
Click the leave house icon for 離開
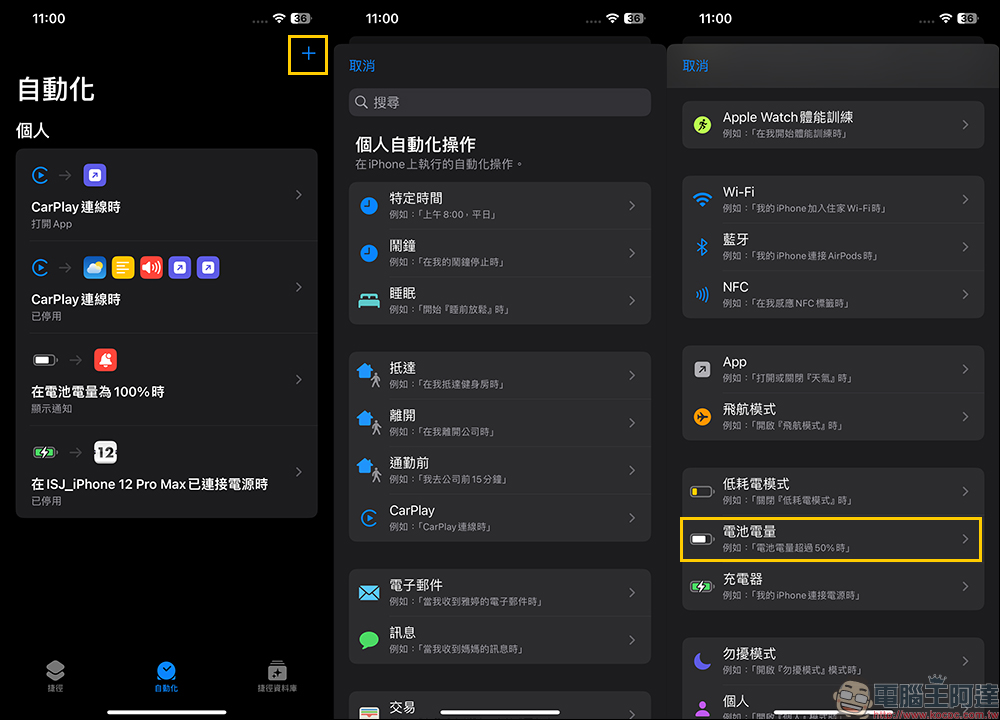coord(369,422)
